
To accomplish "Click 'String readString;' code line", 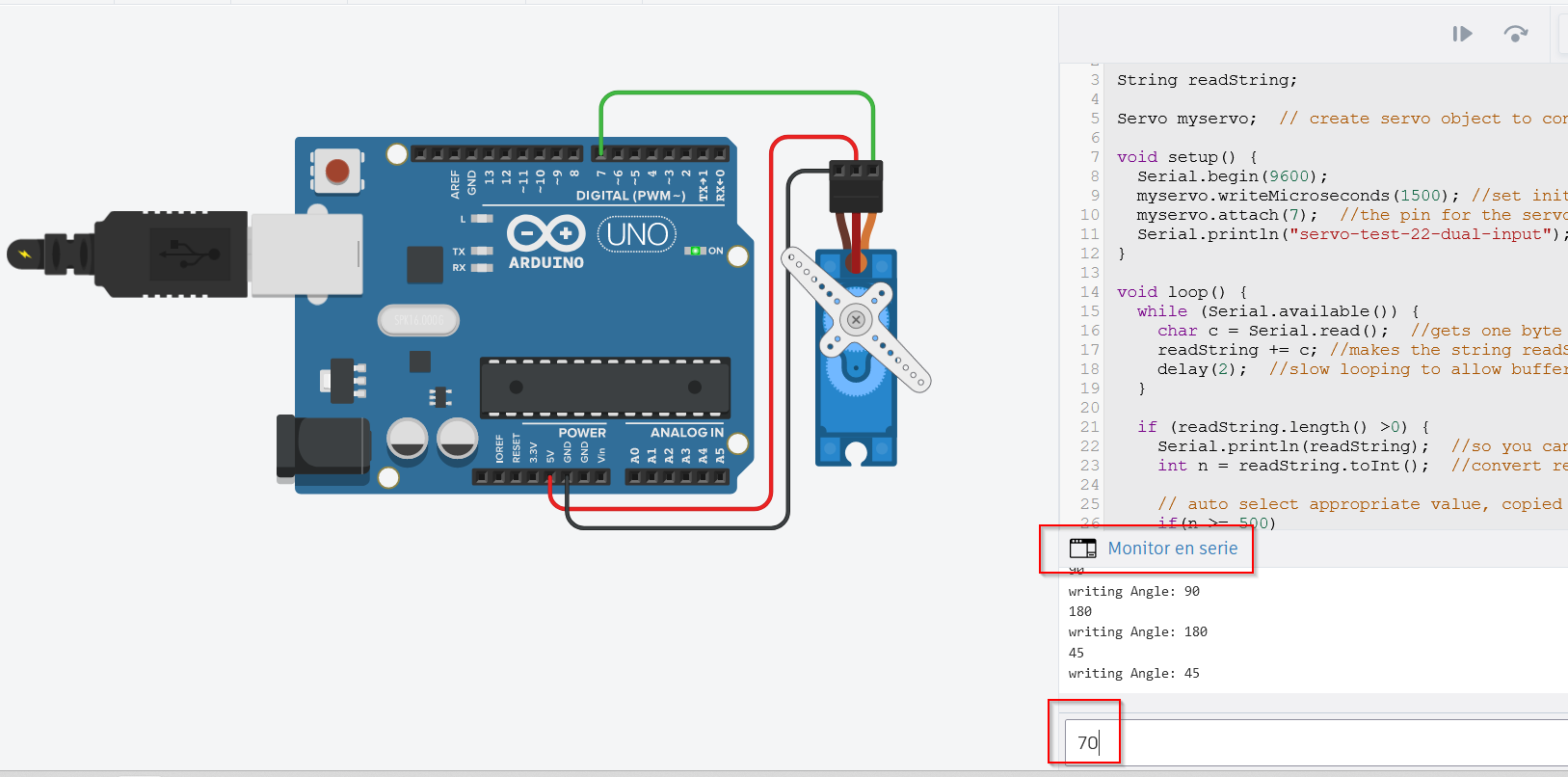I will [1207, 80].
